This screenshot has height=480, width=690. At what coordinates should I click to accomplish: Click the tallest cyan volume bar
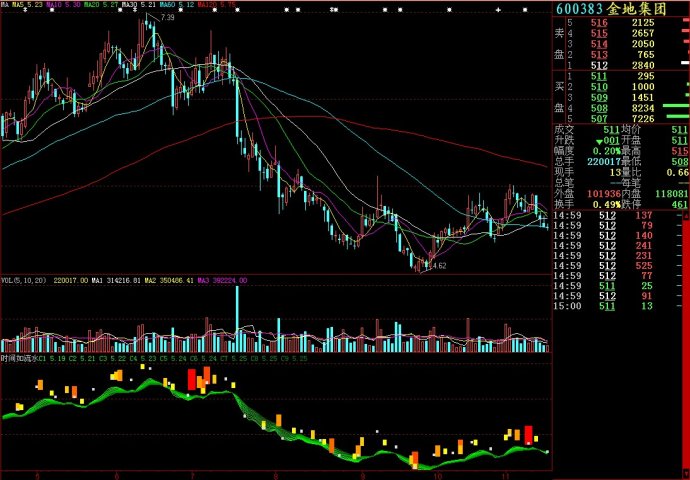click(x=237, y=319)
